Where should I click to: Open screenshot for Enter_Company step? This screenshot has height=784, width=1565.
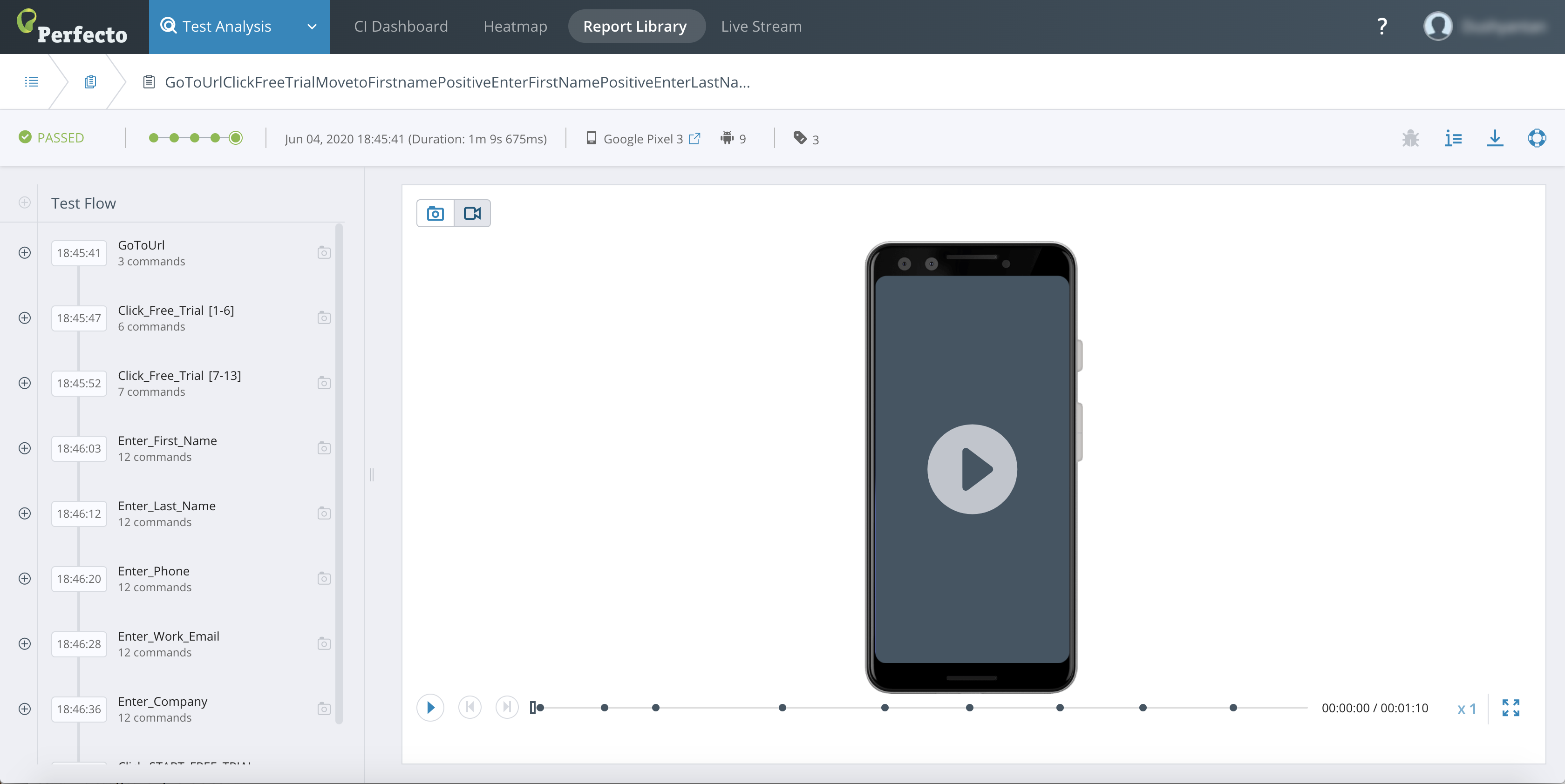pos(324,709)
